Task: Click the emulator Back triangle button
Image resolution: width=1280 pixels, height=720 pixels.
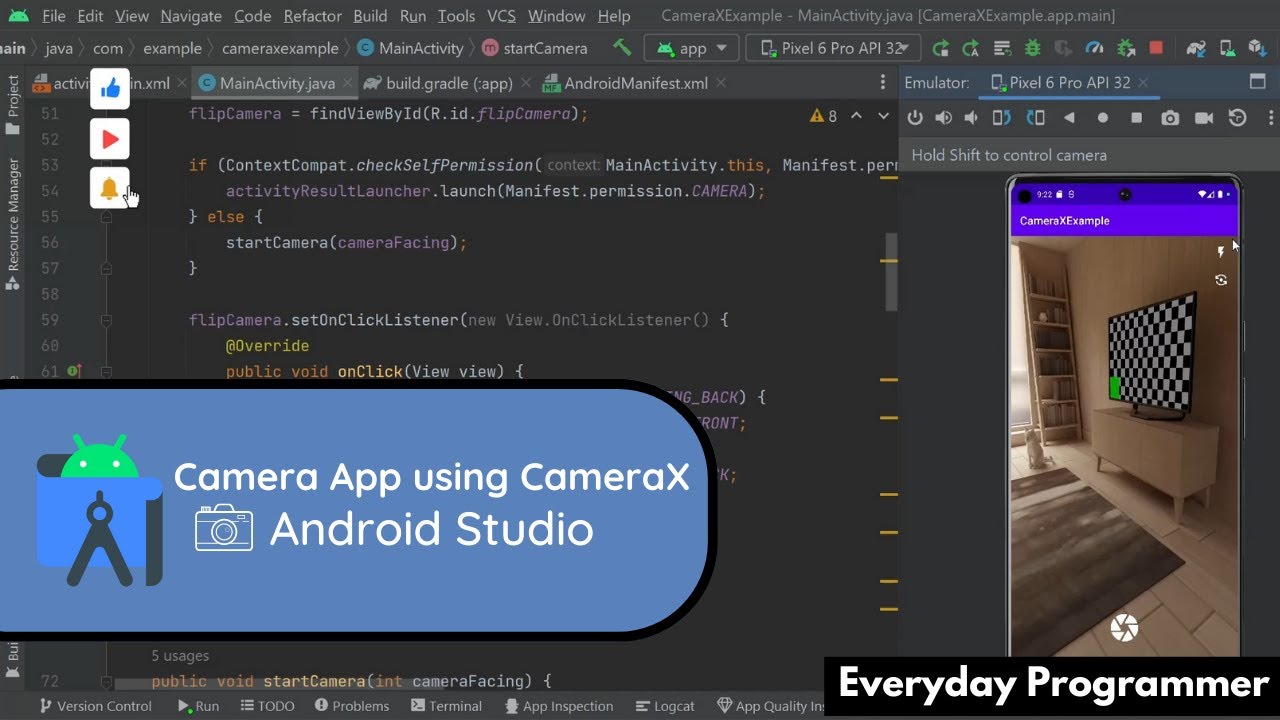Action: click(1069, 118)
